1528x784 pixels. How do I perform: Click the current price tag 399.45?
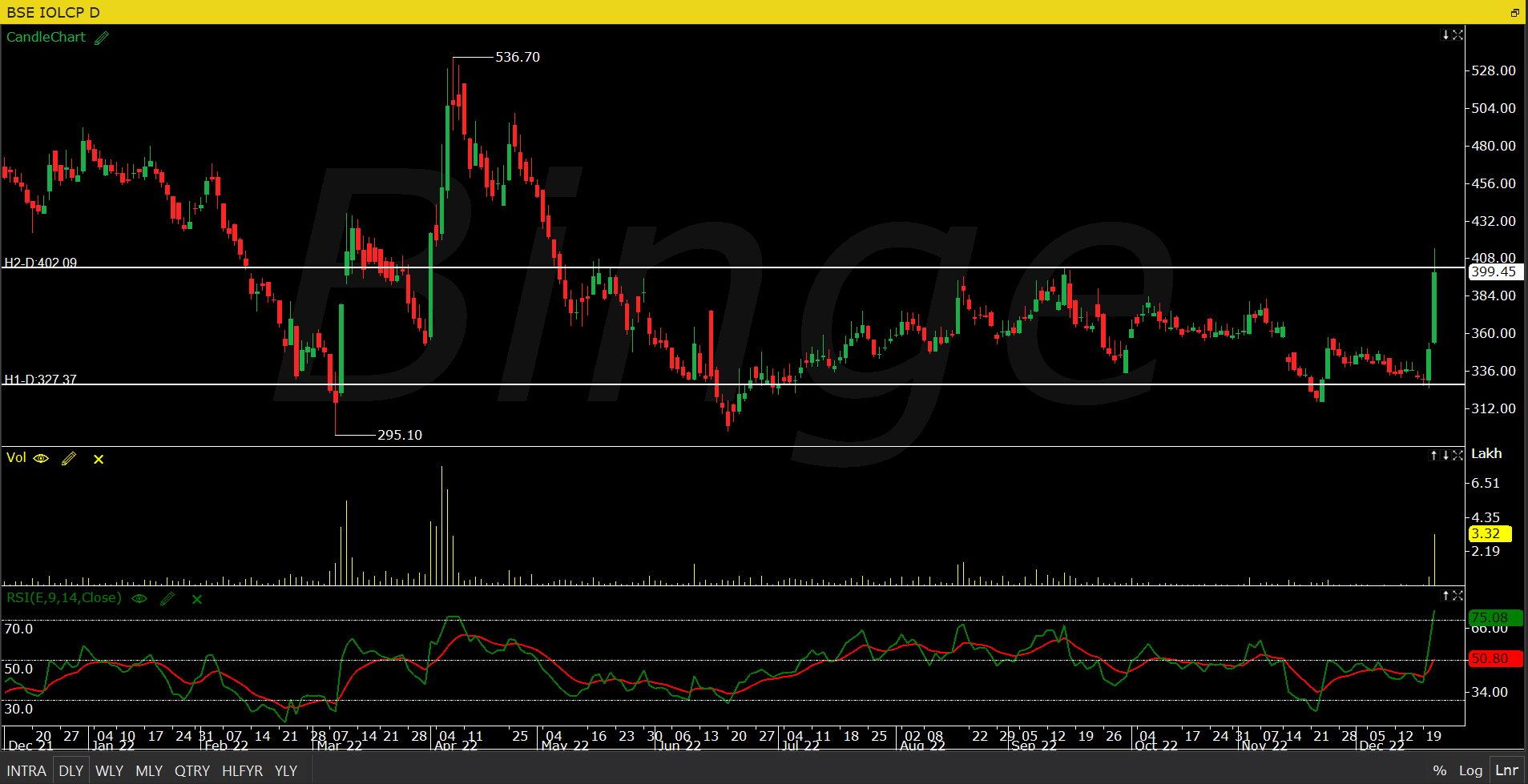pyautogui.click(x=1495, y=271)
